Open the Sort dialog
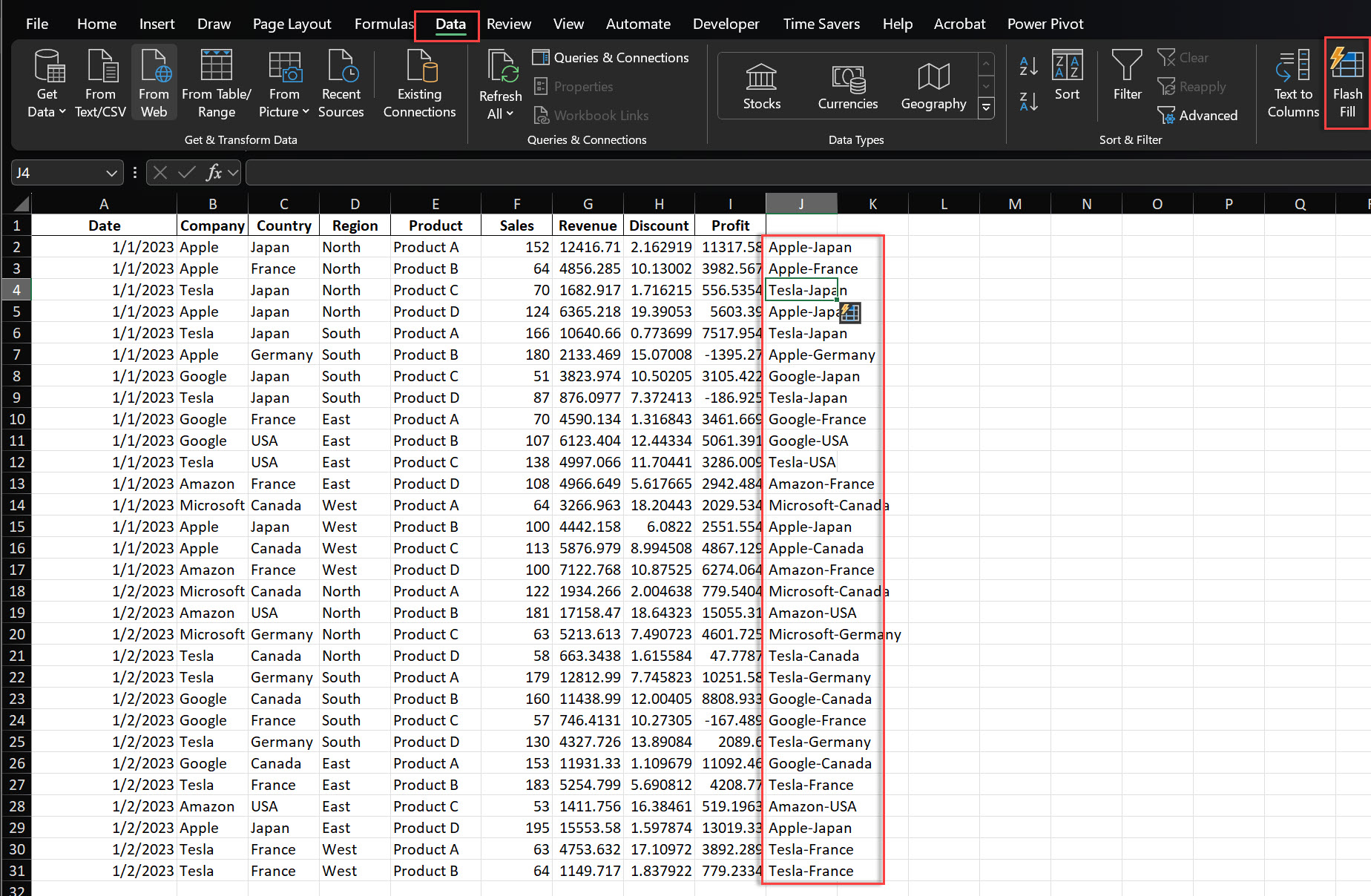The height and width of the screenshot is (896, 1371). click(1067, 76)
